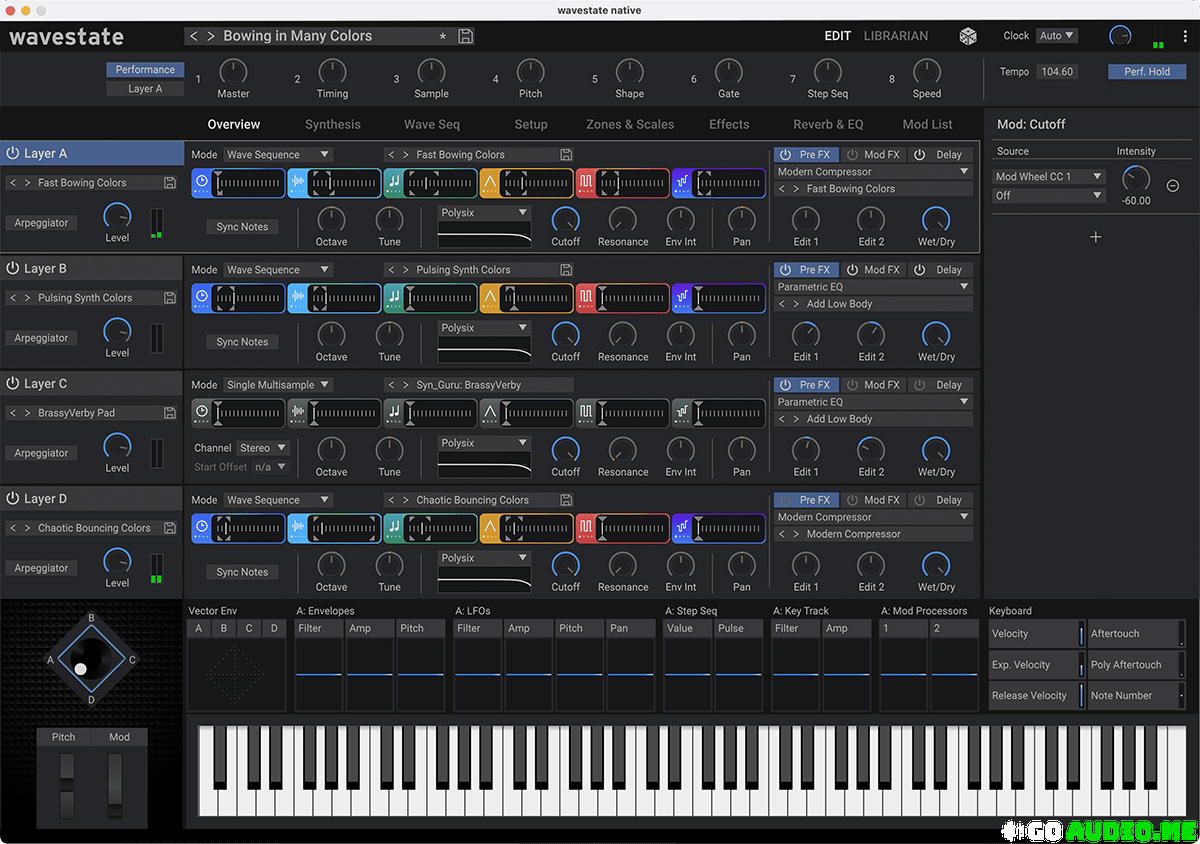Switch to the Synthesis tab
Image resolution: width=1200 pixels, height=844 pixels.
[333, 125]
